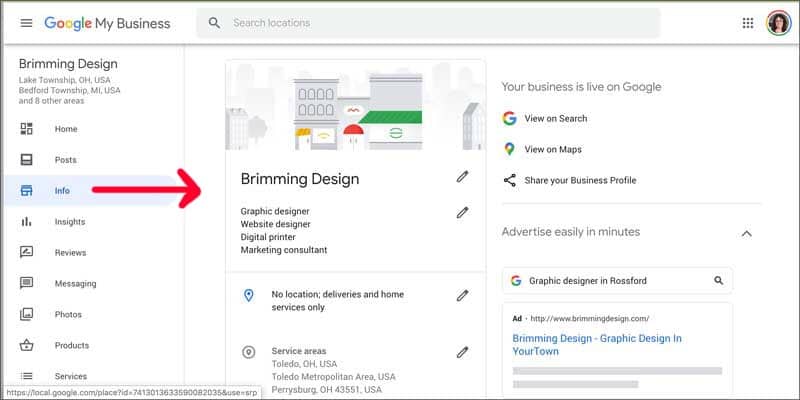Click the Maps pin icon
This screenshot has width=800, height=400.
509,149
